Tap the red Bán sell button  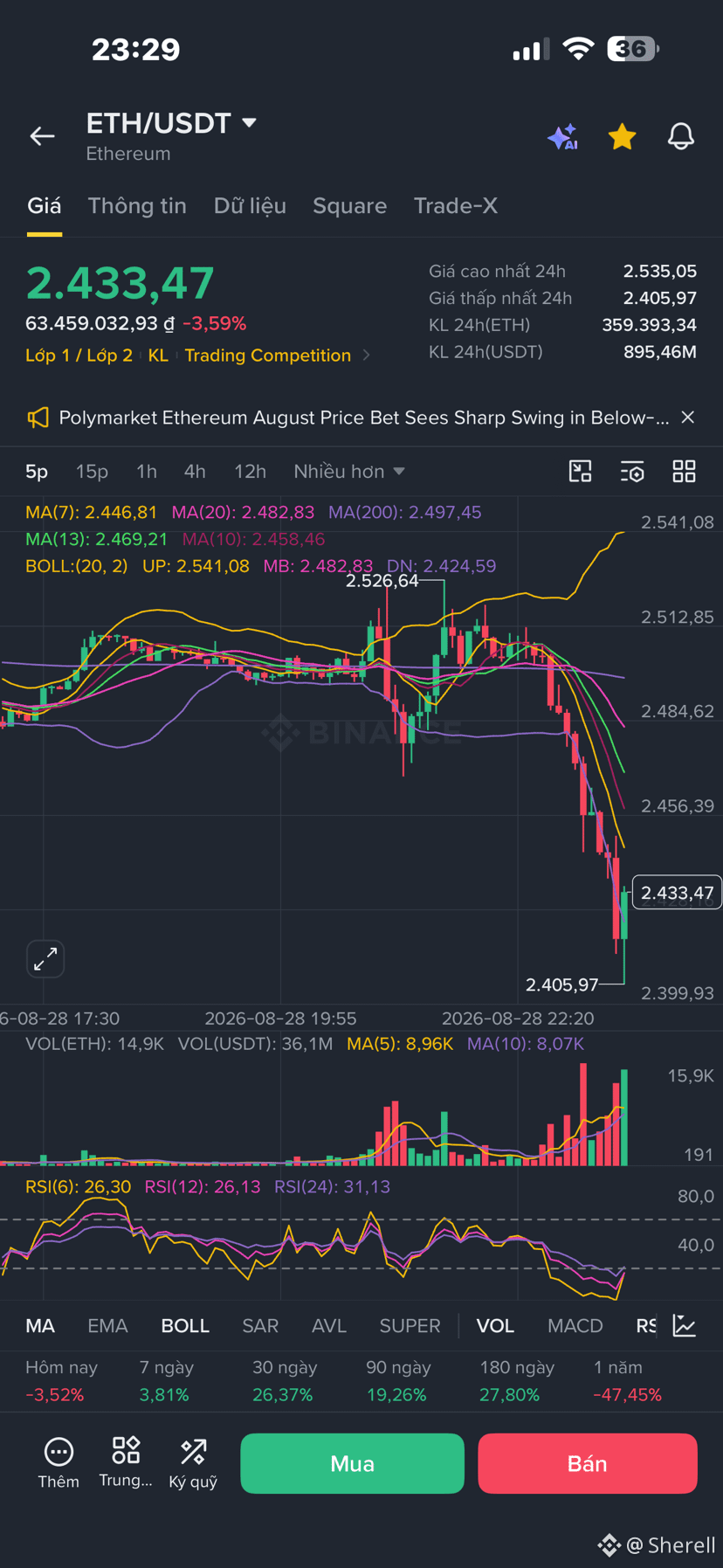point(588,1463)
